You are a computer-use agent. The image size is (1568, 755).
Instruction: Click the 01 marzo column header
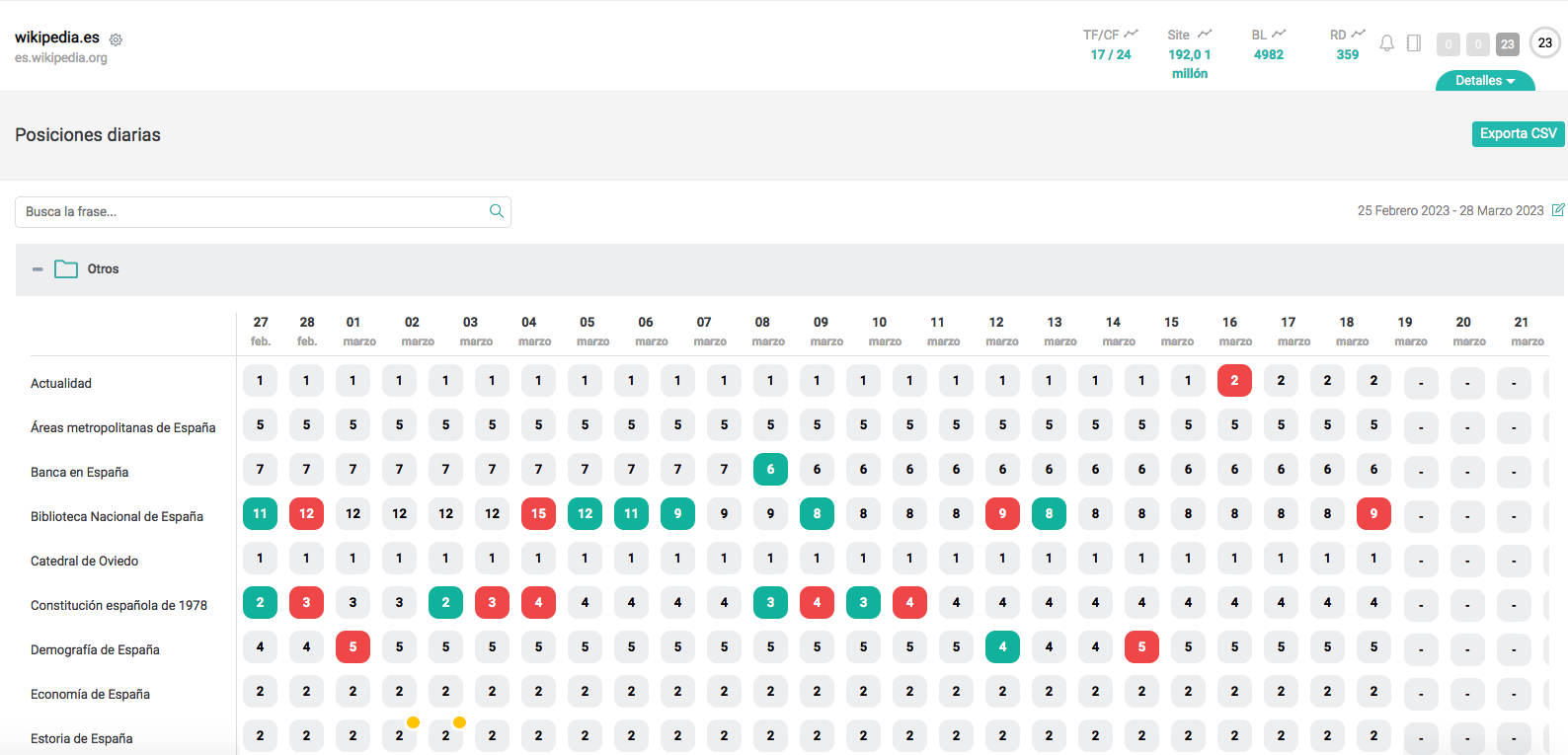[x=359, y=332]
